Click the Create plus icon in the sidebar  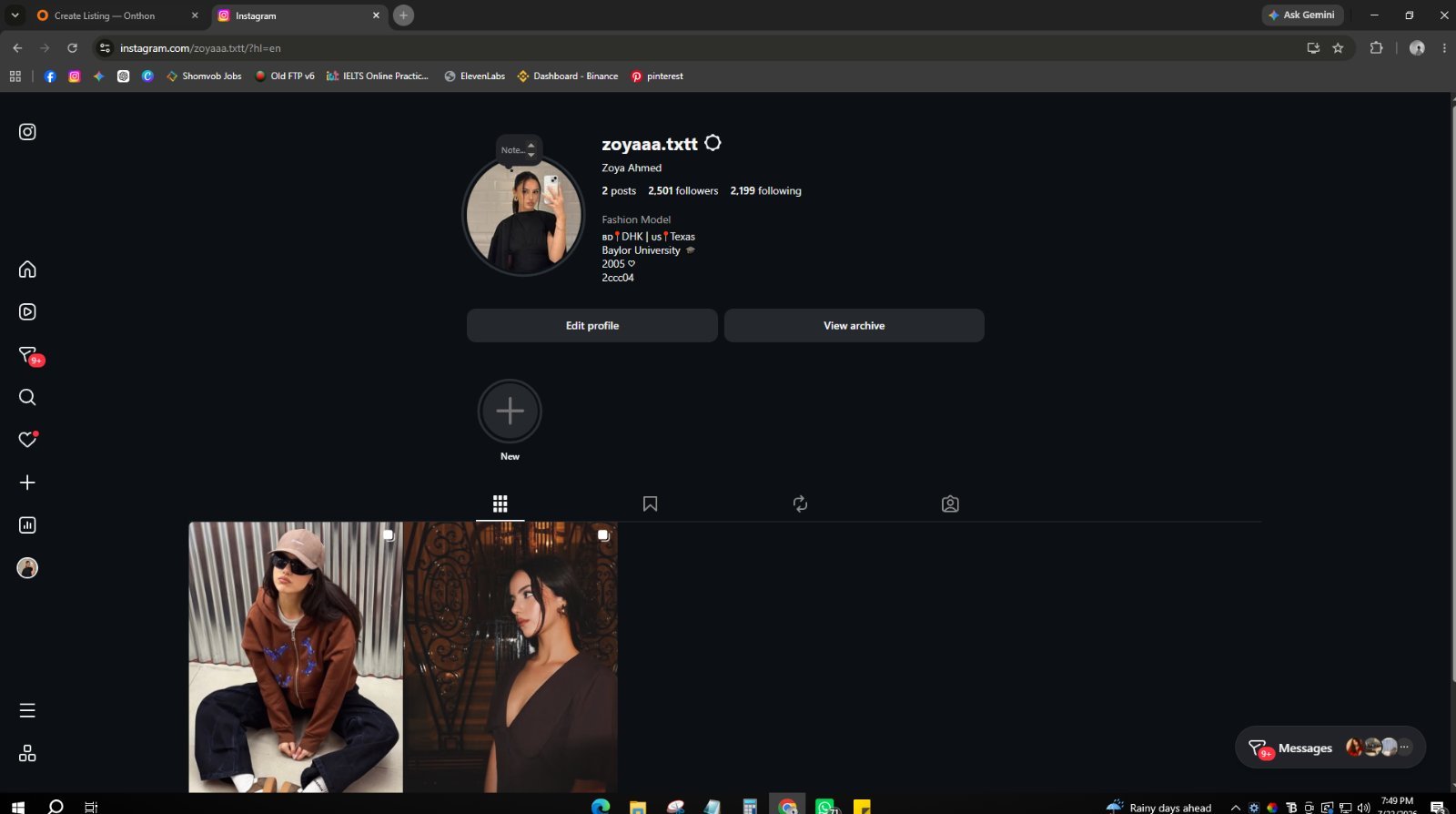[27, 483]
